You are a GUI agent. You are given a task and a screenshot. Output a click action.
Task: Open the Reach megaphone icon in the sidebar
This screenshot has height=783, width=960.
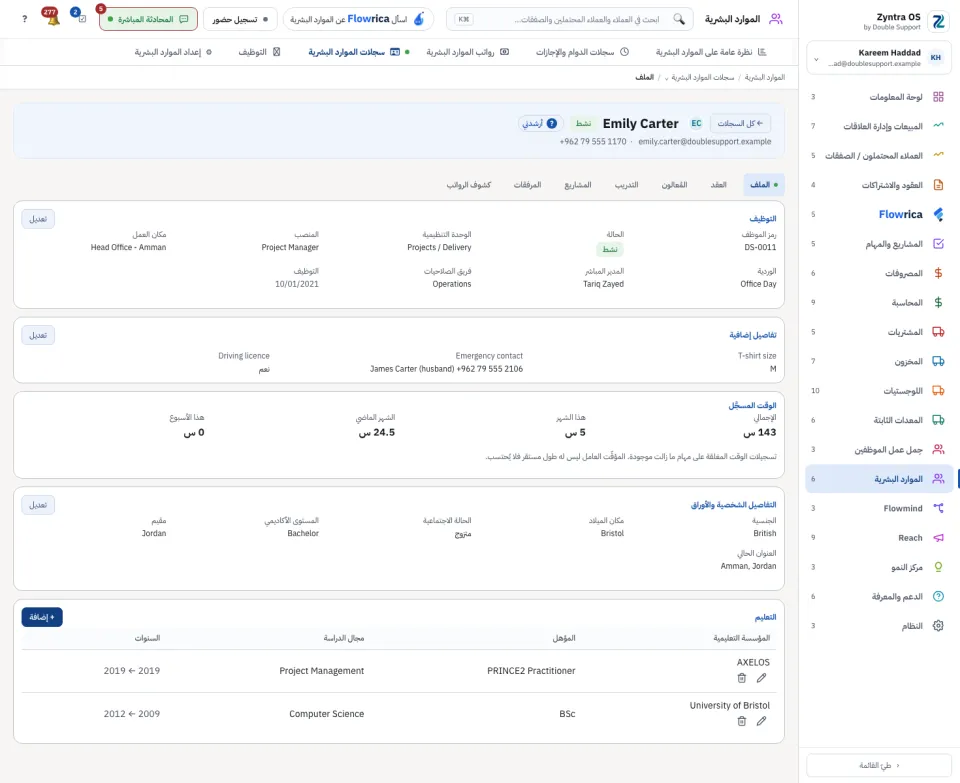938,538
